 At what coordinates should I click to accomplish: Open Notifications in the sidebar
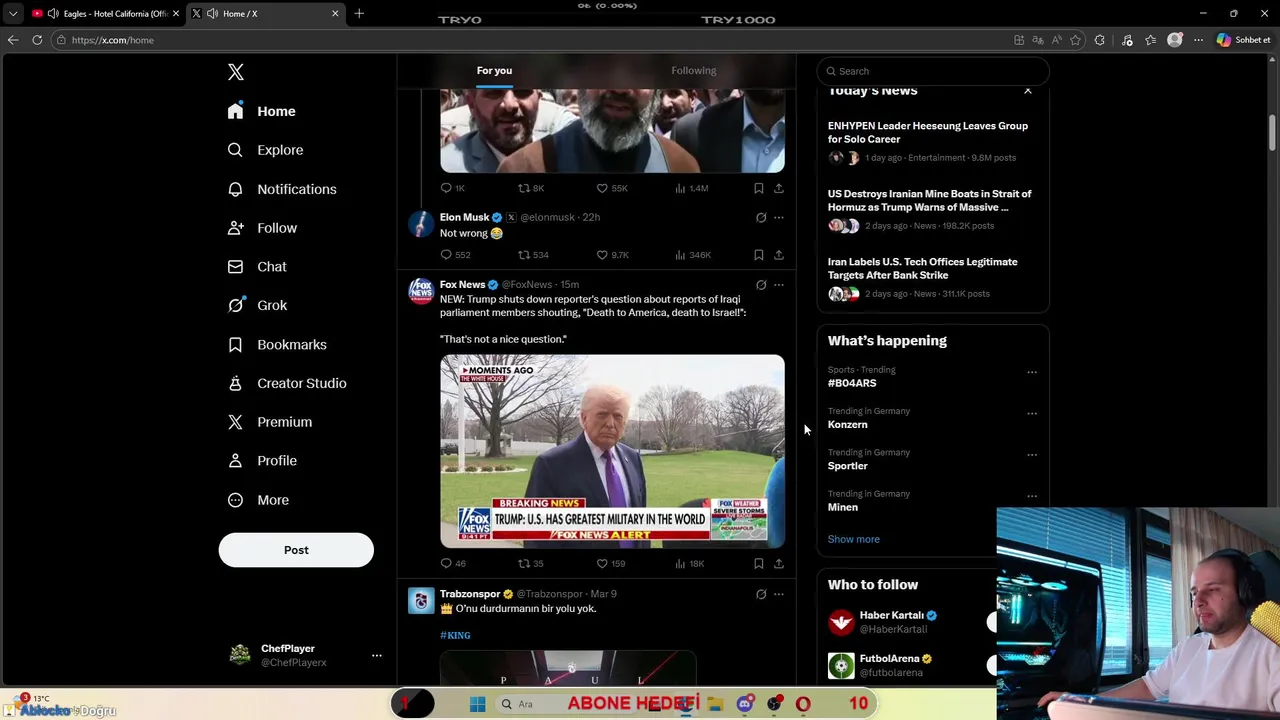(x=282, y=189)
